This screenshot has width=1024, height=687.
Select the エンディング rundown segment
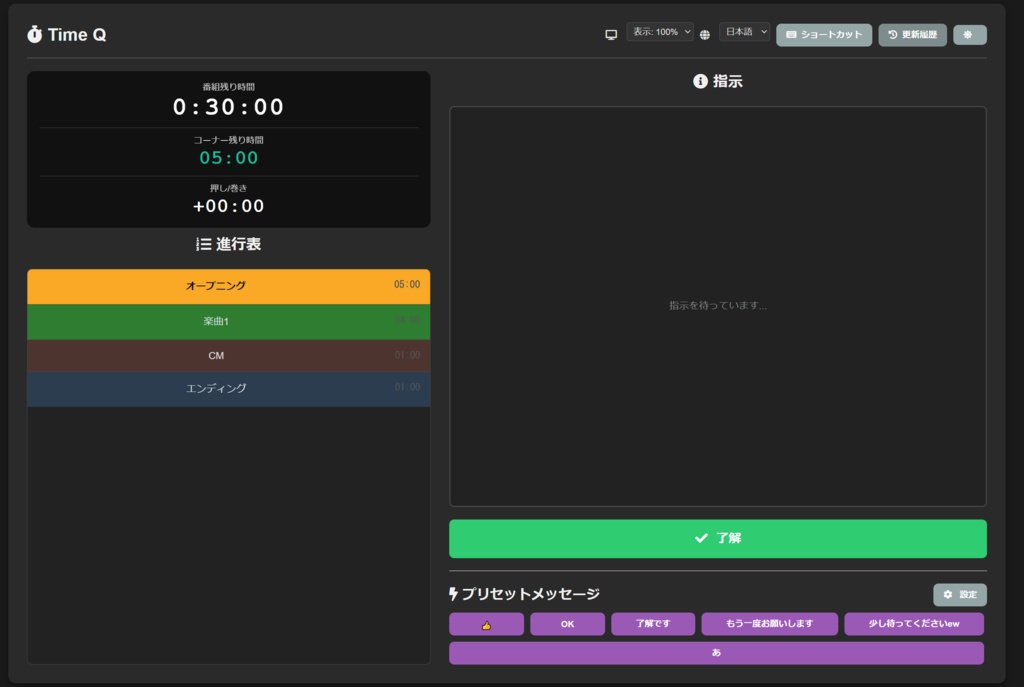[x=228, y=389]
